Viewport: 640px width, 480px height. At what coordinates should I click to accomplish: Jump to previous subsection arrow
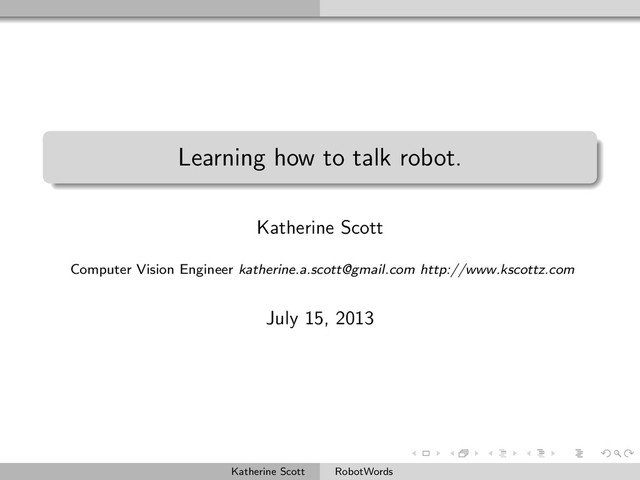point(491,453)
